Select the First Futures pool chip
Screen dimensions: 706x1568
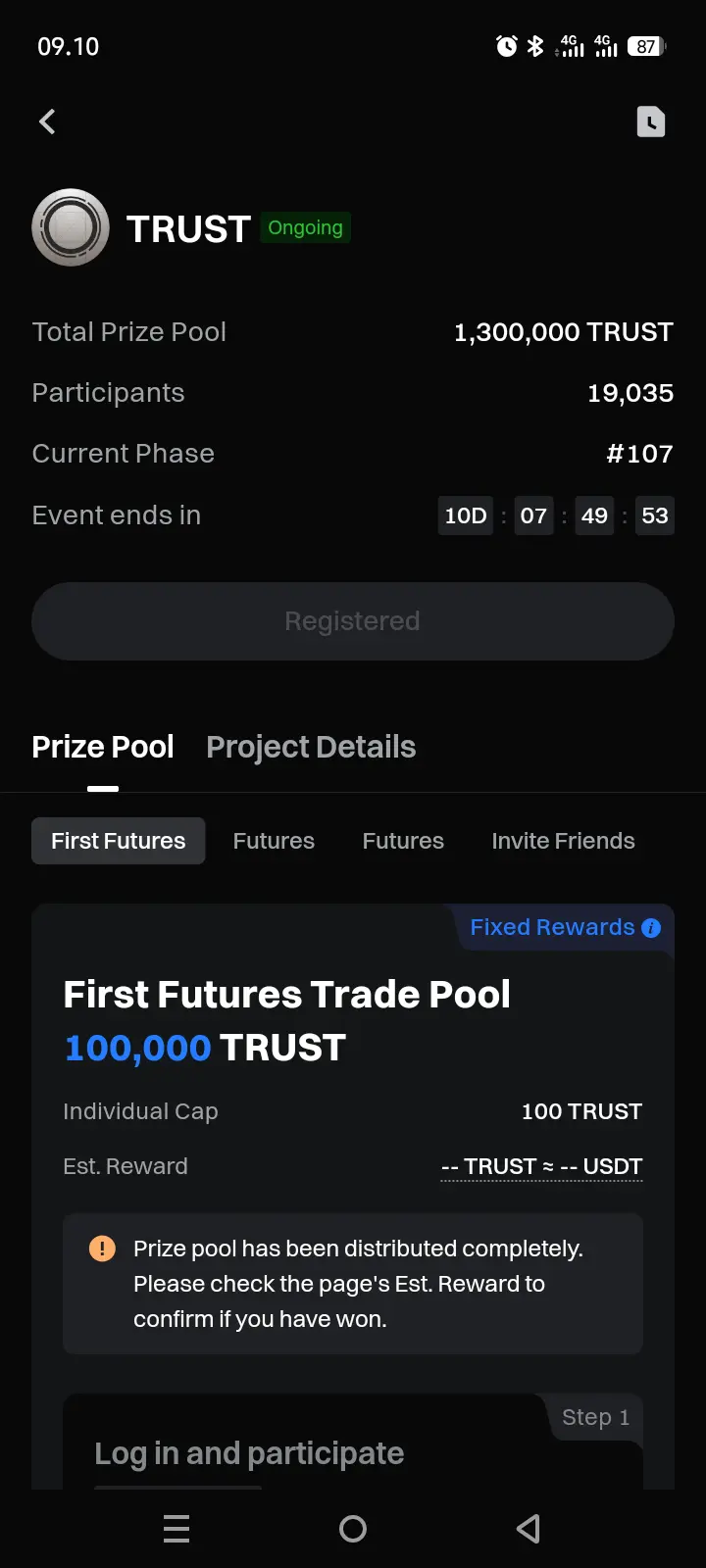(119, 841)
